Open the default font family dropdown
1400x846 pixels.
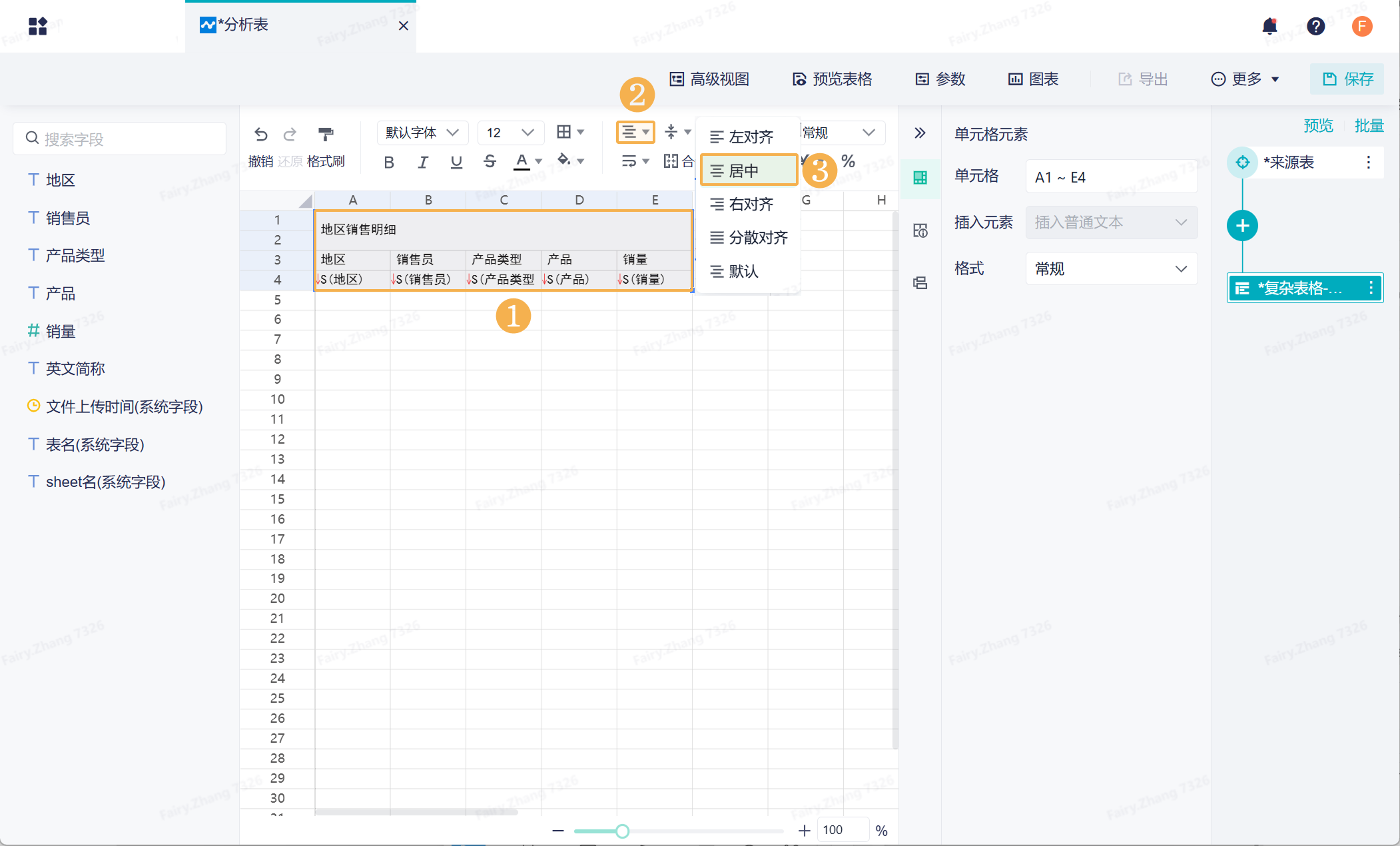tap(422, 133)
